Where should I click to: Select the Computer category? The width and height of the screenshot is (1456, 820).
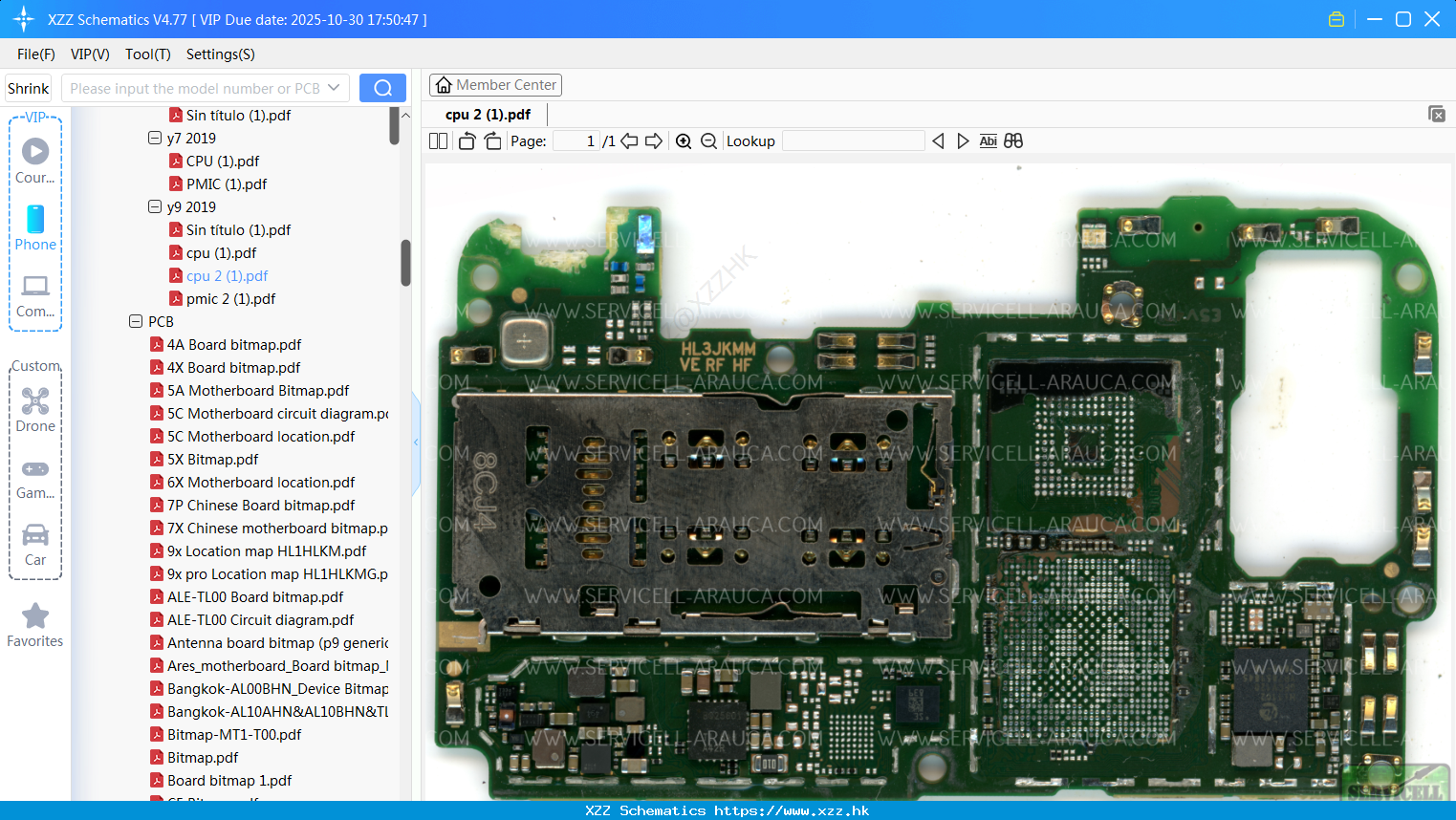(35, 295)
